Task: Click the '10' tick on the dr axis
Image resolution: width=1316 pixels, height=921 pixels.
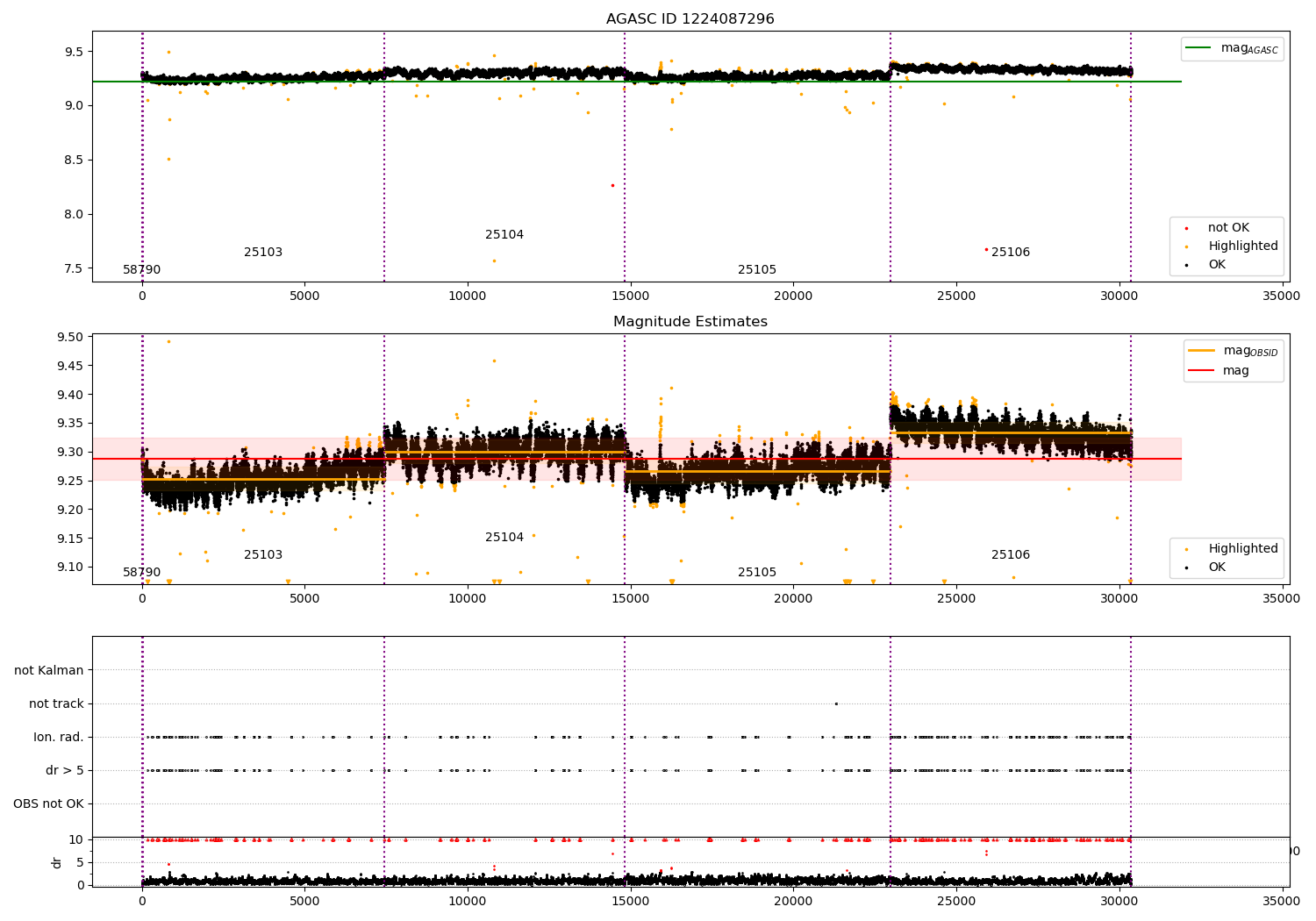Action: [x=77, y=840]
